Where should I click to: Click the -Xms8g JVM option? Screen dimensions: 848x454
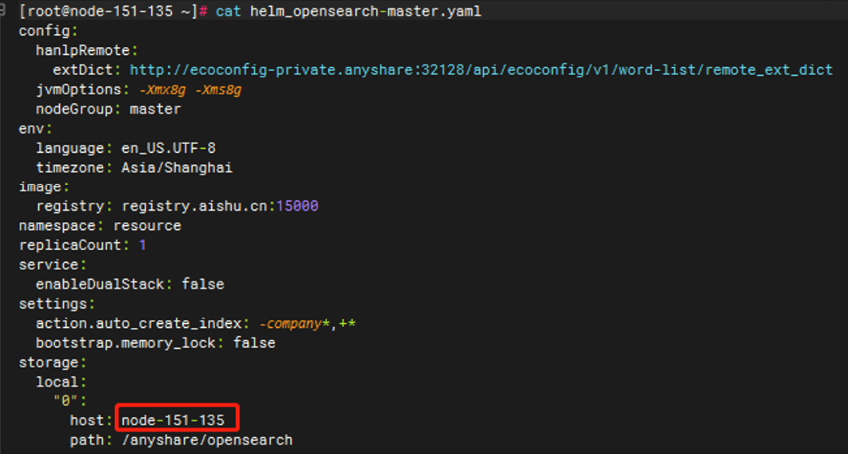click(x=218, y=90)
